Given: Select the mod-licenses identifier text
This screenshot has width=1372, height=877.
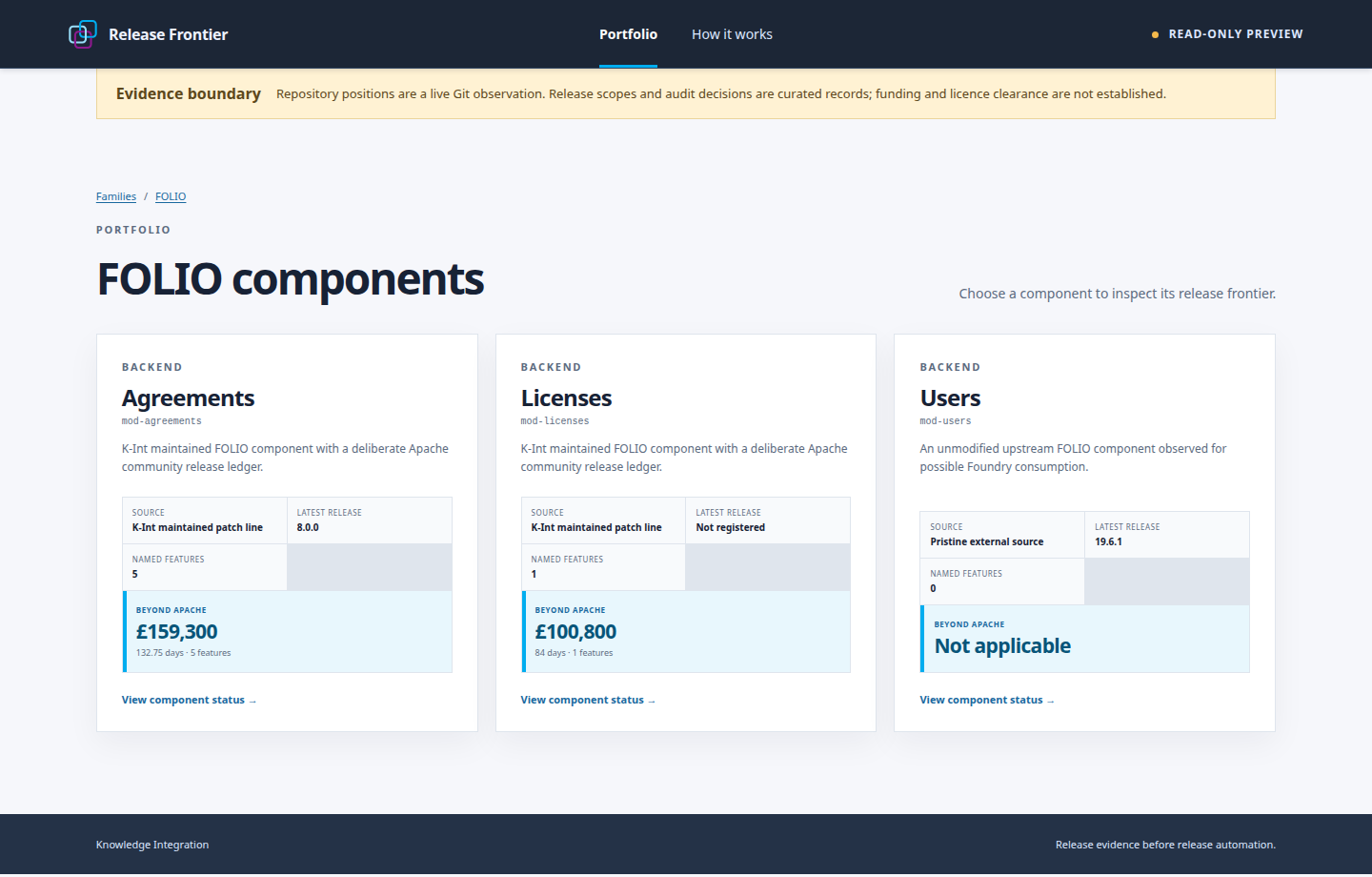Looking at the screenshot, I should (x=555, y=421).
